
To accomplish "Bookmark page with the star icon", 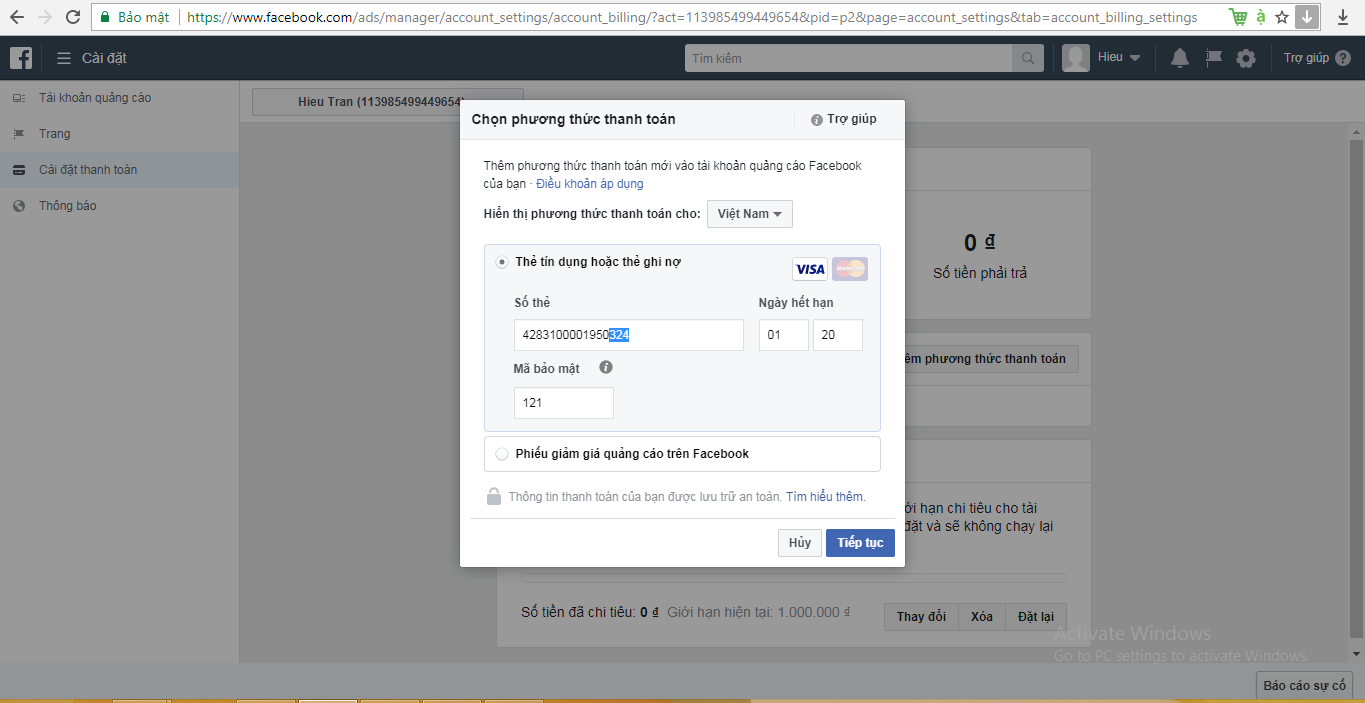I will click(x=1282, y=17).
